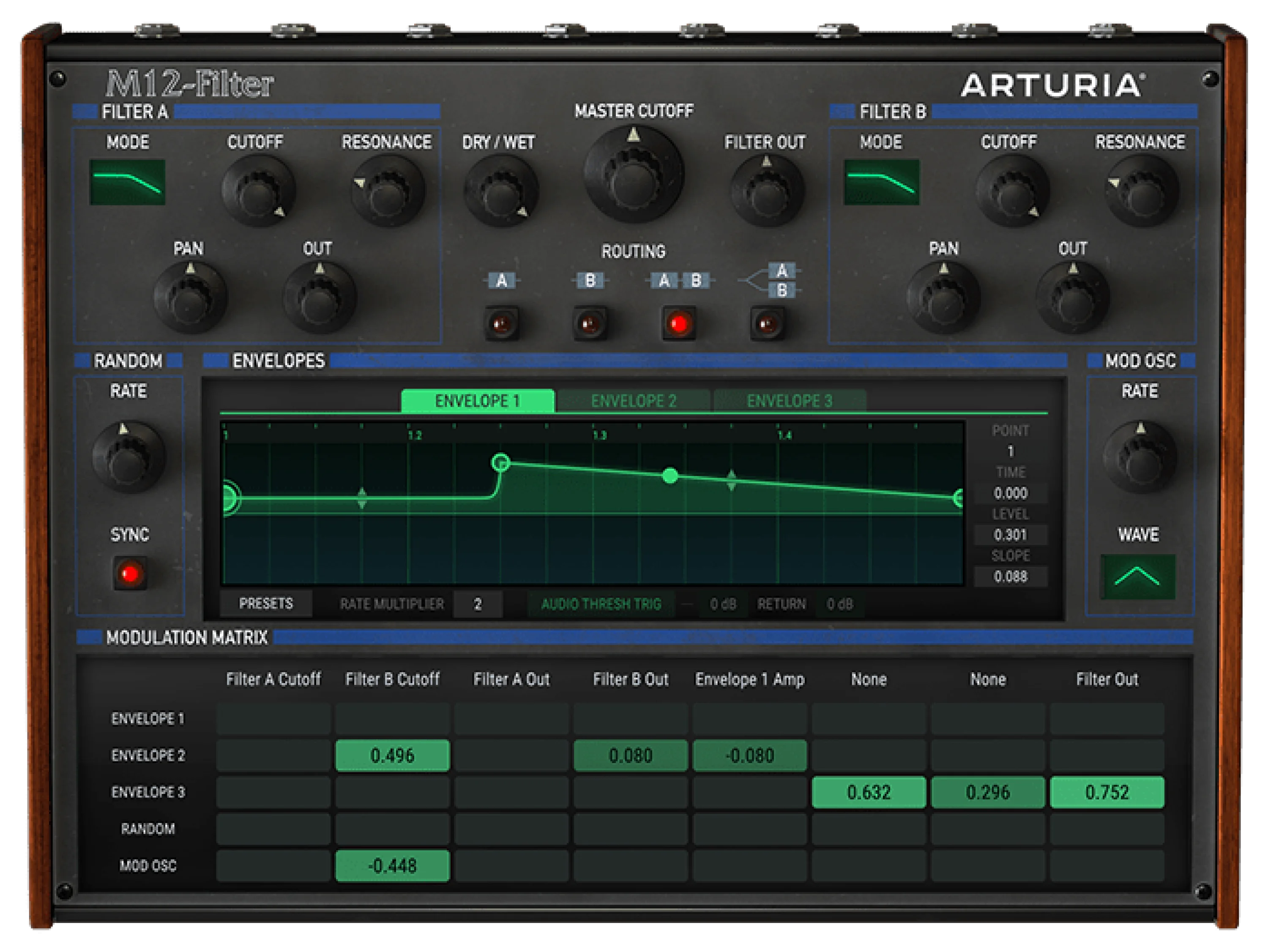Select the solid envelope point on slope
The width and height of the screenshot is (1268, 952).
click(x=670, y=476)
